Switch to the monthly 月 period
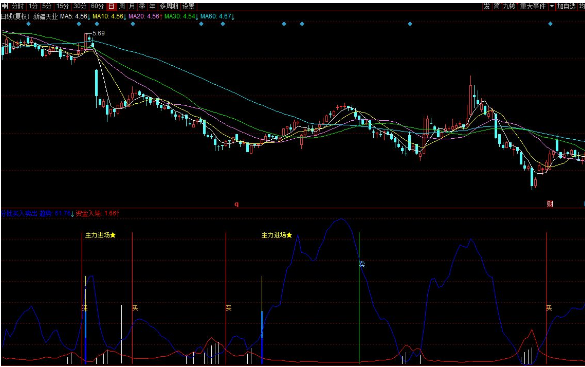Image resolution: width=585 pixels, height=367 pixels. click(x=132, y=6)
